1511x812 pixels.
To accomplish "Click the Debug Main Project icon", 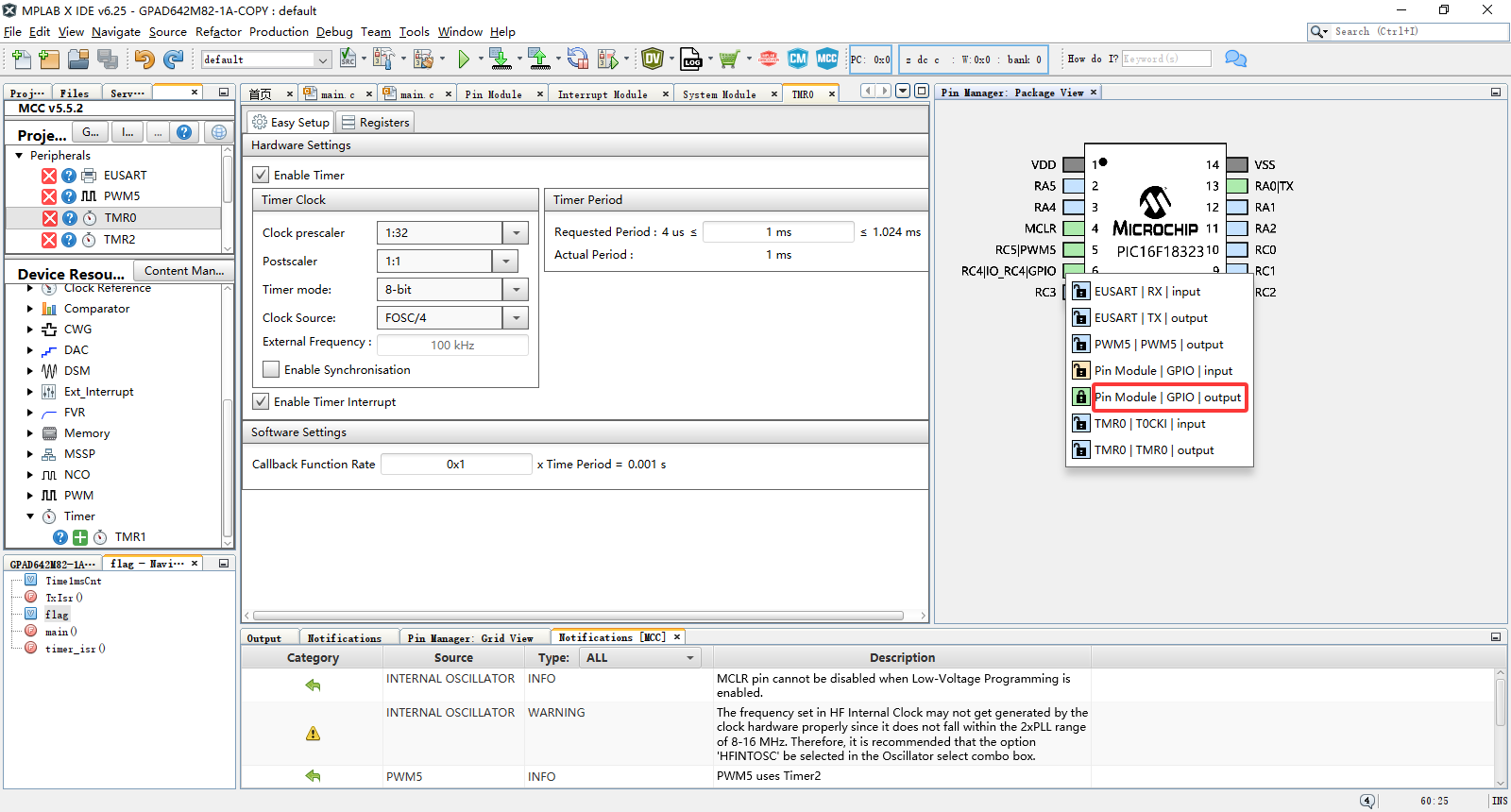I will coord(607,59).
